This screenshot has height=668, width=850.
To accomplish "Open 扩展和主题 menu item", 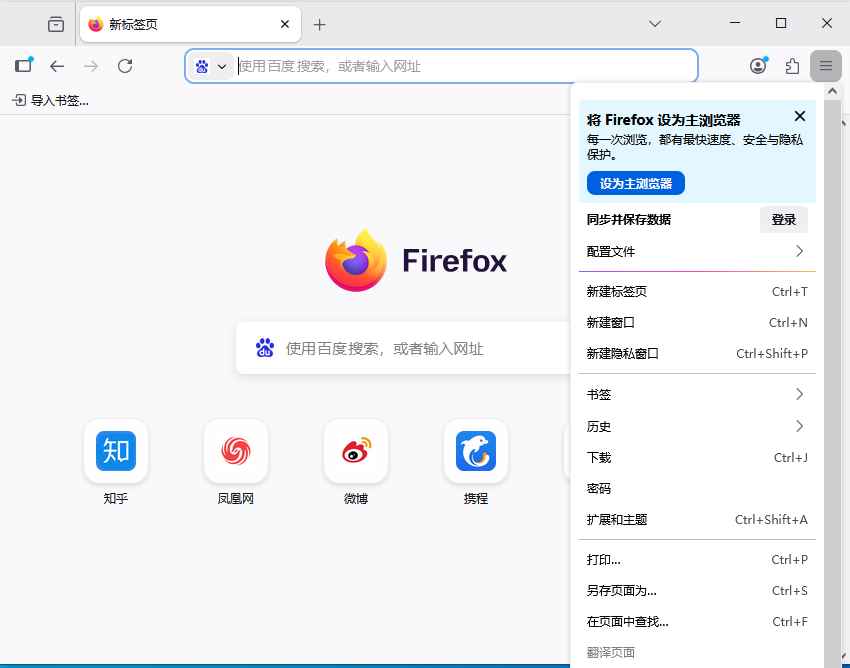I will pyautogui.click(x=697, y=519).
